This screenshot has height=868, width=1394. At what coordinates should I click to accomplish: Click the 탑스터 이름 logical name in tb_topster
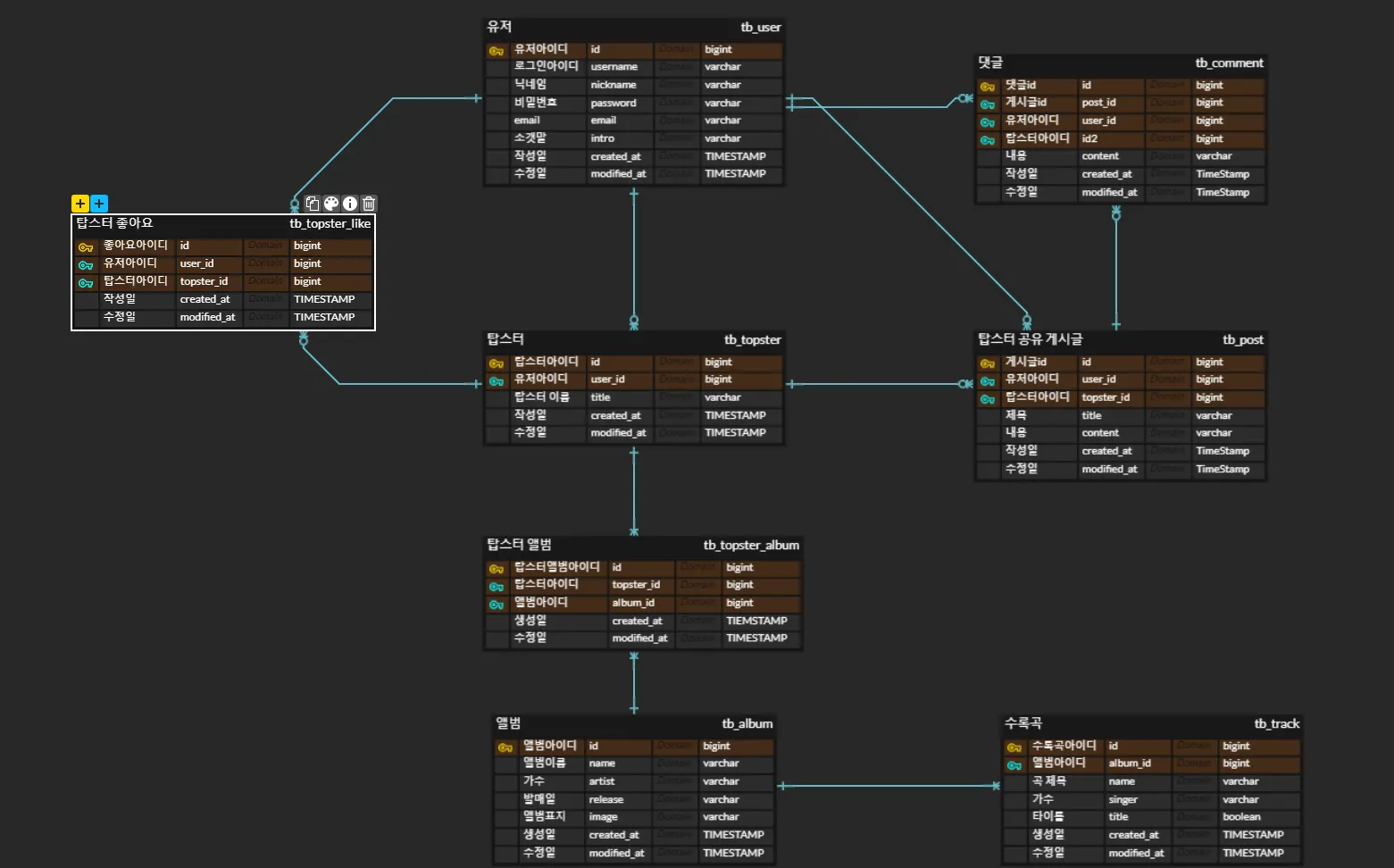(542, 397)
